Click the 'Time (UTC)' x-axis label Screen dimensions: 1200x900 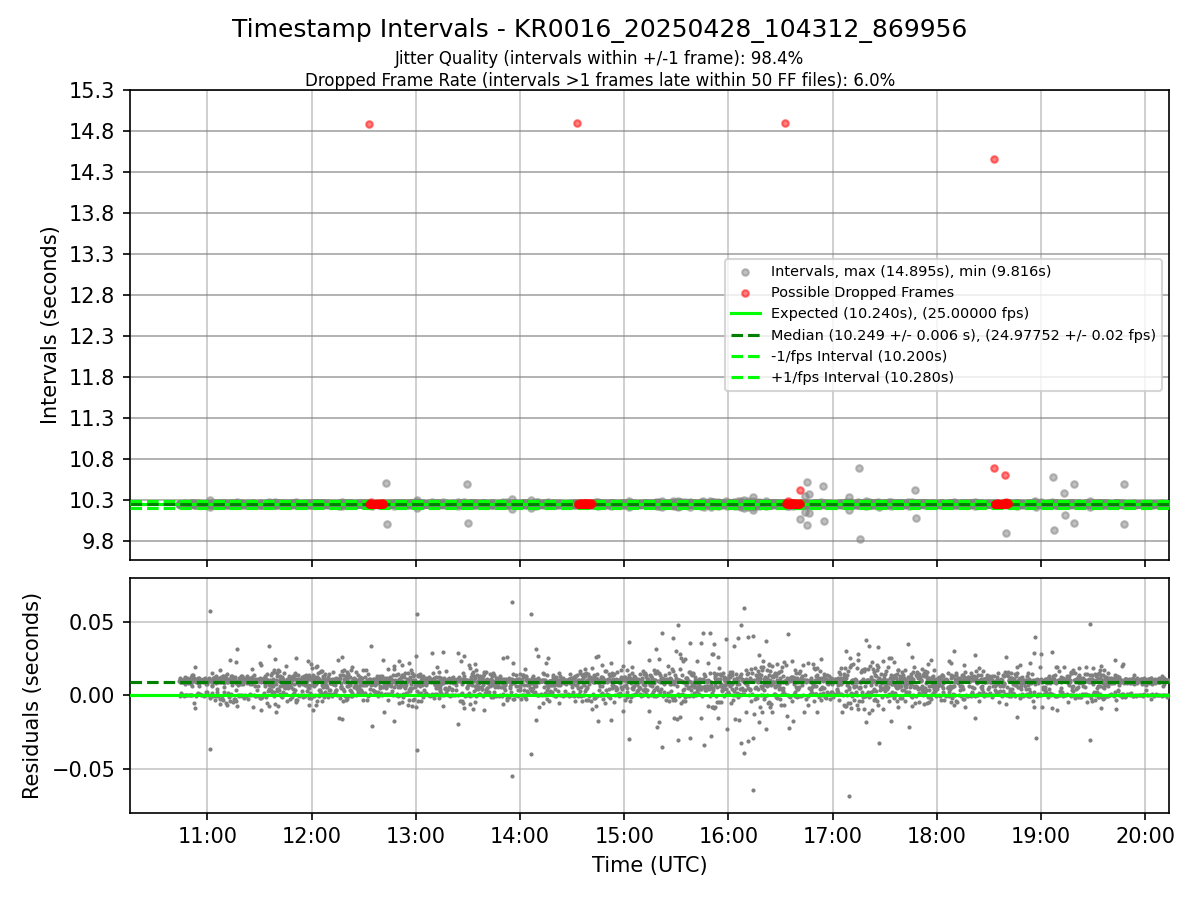coord(649,864)
